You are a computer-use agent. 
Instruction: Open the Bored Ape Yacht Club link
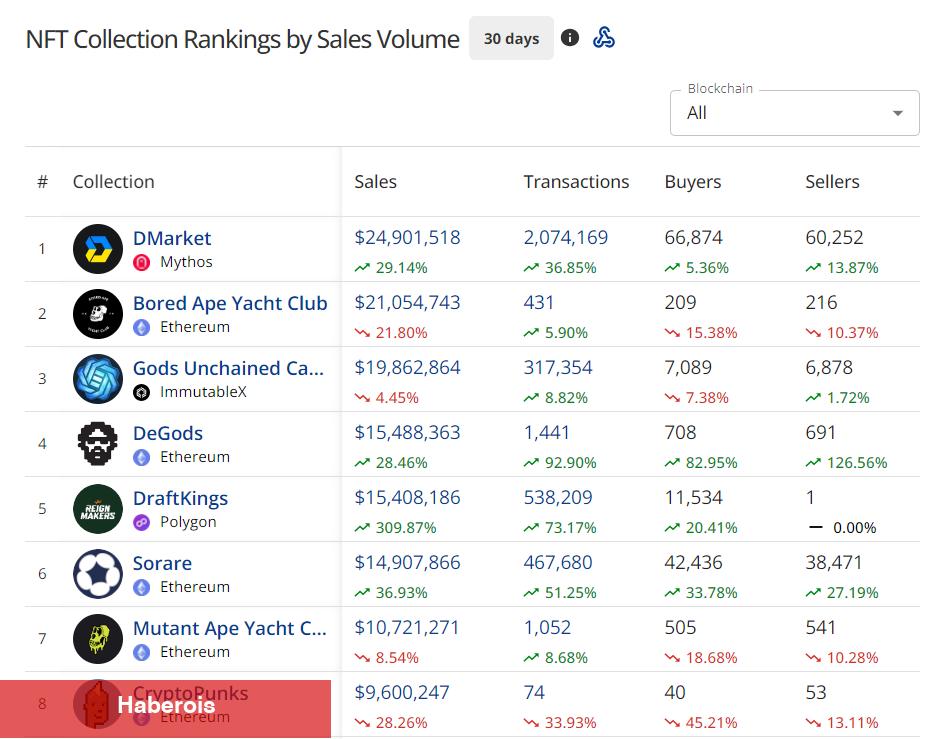[230, 304]
